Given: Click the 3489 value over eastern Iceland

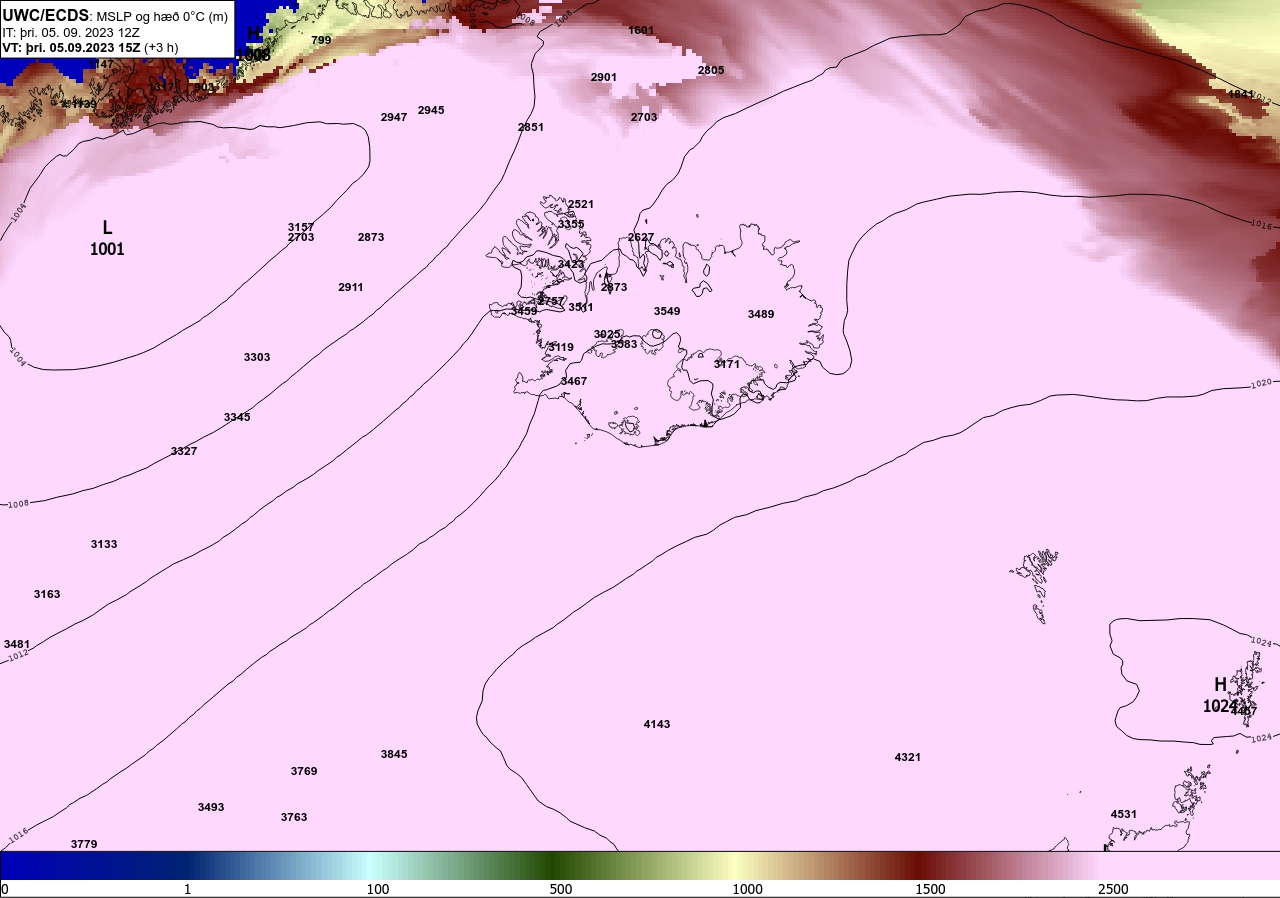Looking at the screenshot, I should click(761, 314).
